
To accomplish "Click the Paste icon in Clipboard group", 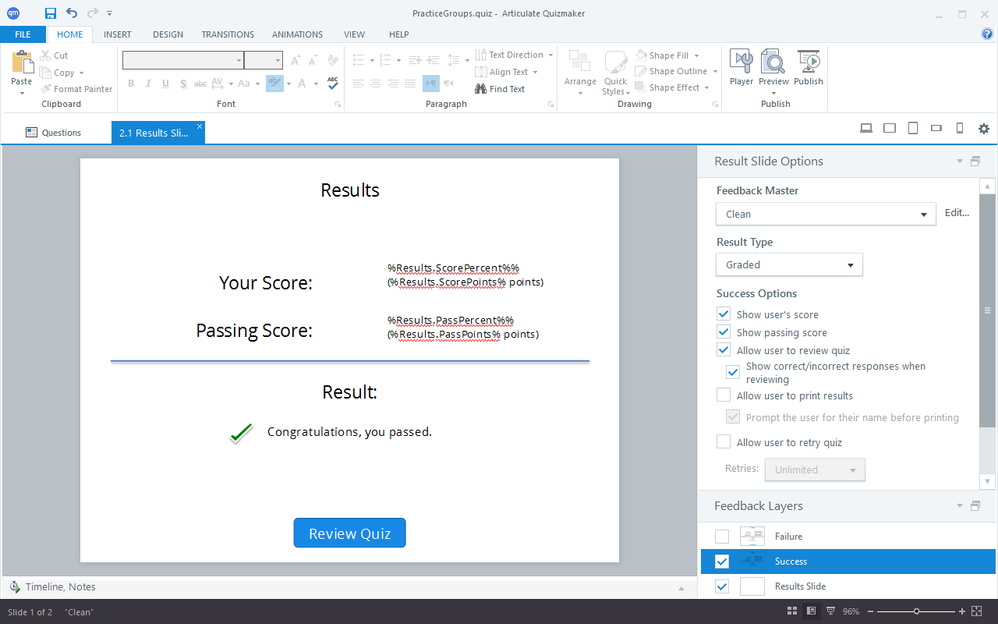I will [21, 69].
